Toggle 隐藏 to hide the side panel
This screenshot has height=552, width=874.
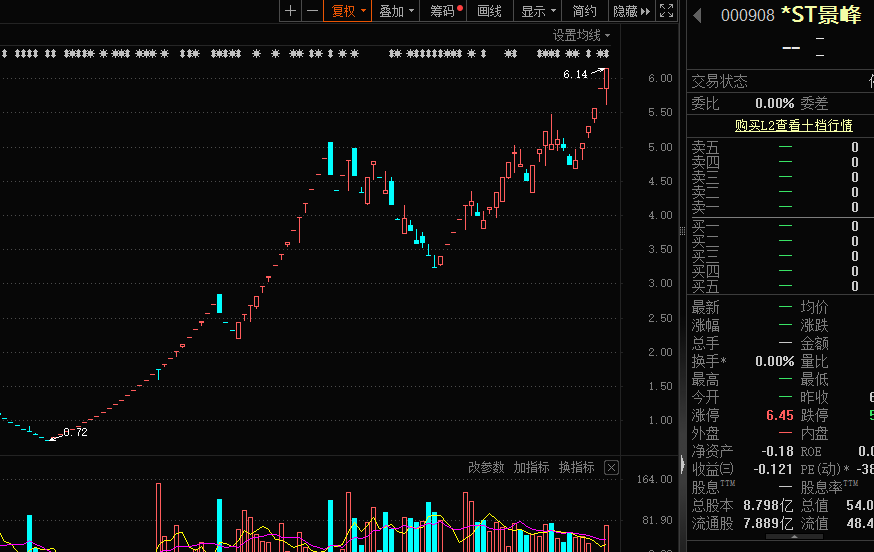(x=624, y=11)
